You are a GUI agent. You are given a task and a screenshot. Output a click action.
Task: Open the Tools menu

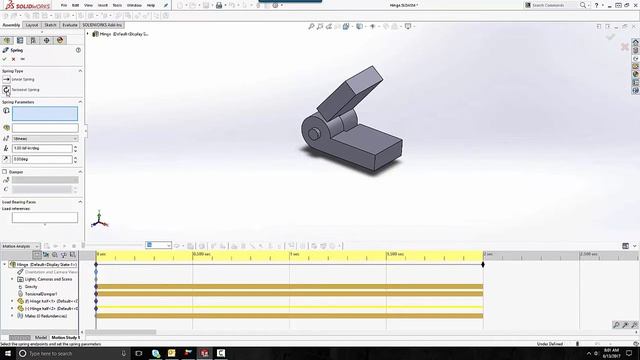point(117,5)
